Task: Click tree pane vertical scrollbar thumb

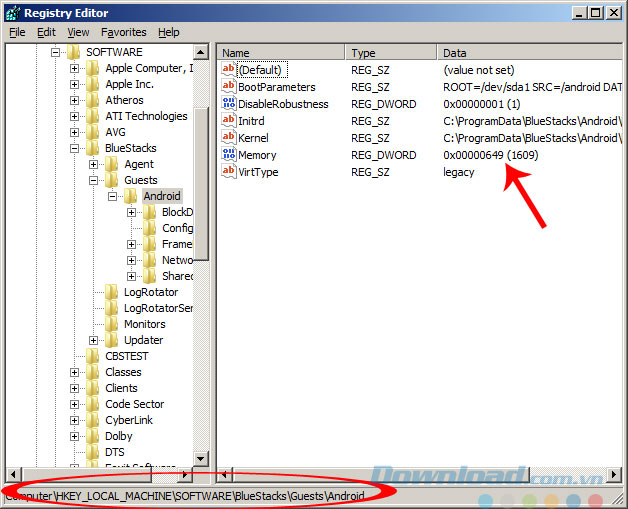Action: click(x=201, y=184)
